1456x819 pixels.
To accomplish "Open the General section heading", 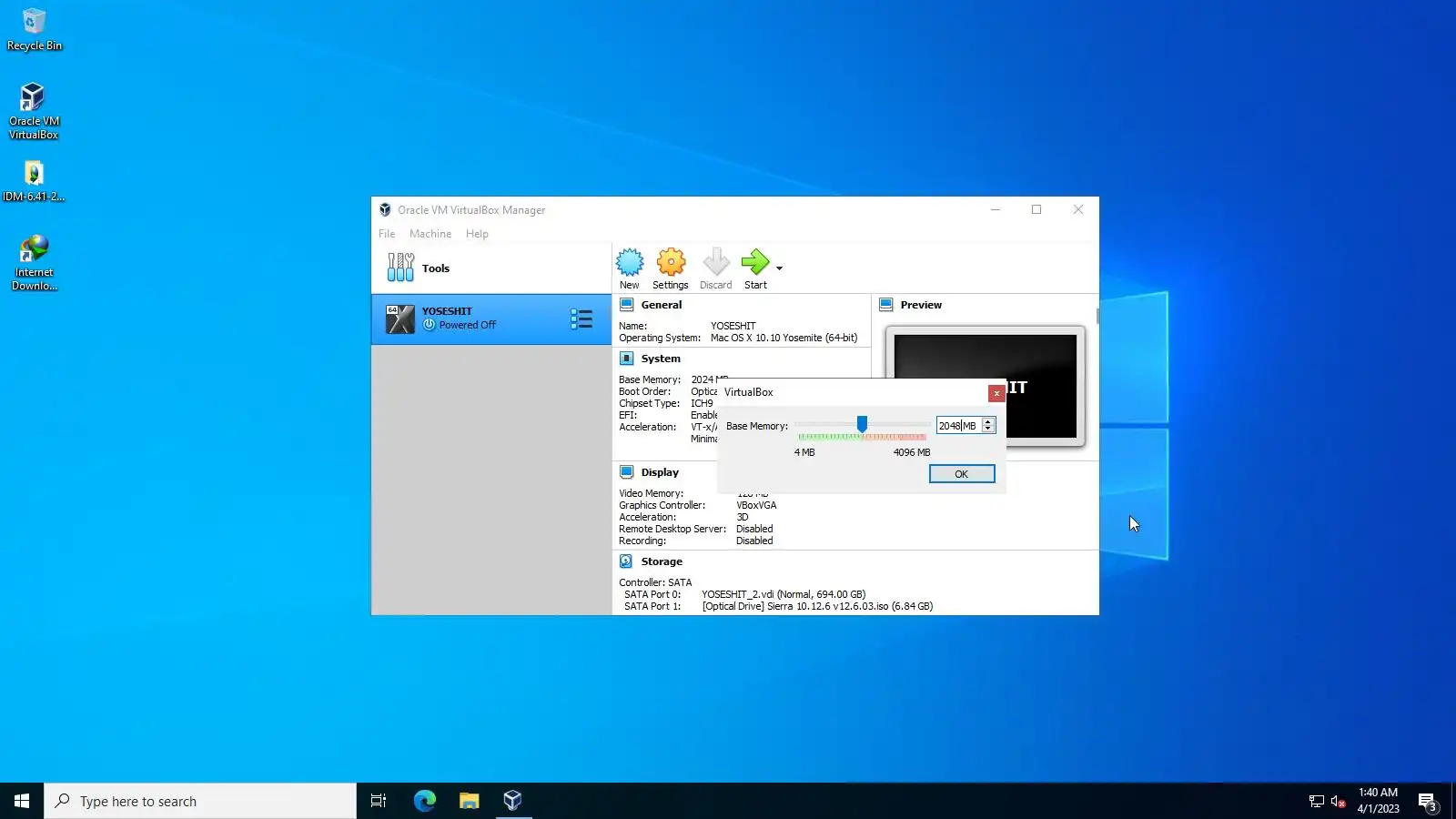I will [x=662, y=305].
